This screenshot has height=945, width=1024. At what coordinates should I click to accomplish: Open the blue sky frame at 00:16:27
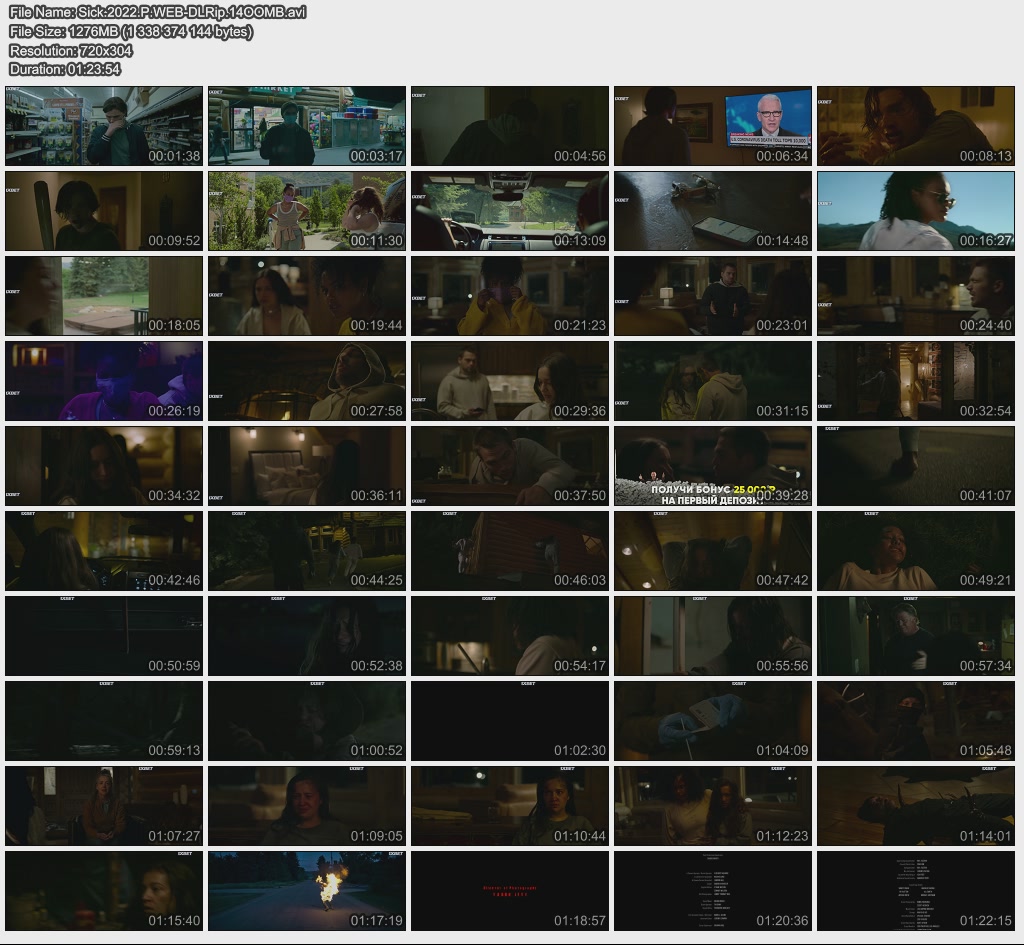coord(916,211)
